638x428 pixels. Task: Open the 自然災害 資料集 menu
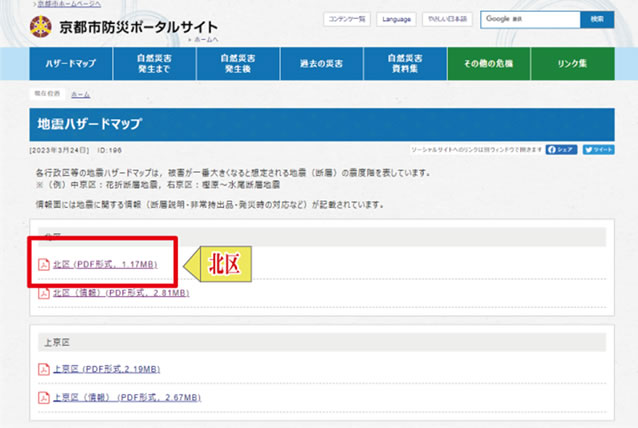click(x=405, y=63)
